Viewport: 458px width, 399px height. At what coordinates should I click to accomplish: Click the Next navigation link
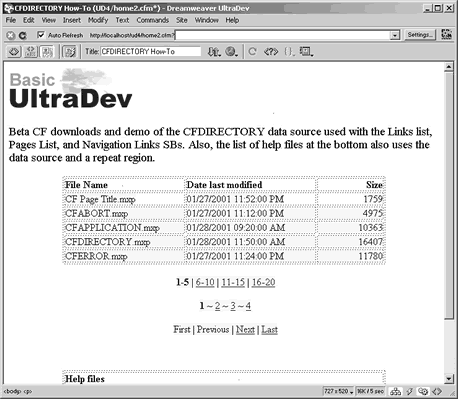tap(245, 330)
